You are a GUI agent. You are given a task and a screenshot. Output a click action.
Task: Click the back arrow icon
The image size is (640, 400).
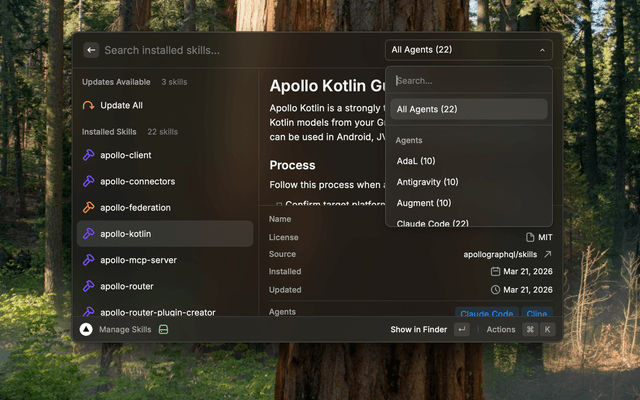coord(91,50)
